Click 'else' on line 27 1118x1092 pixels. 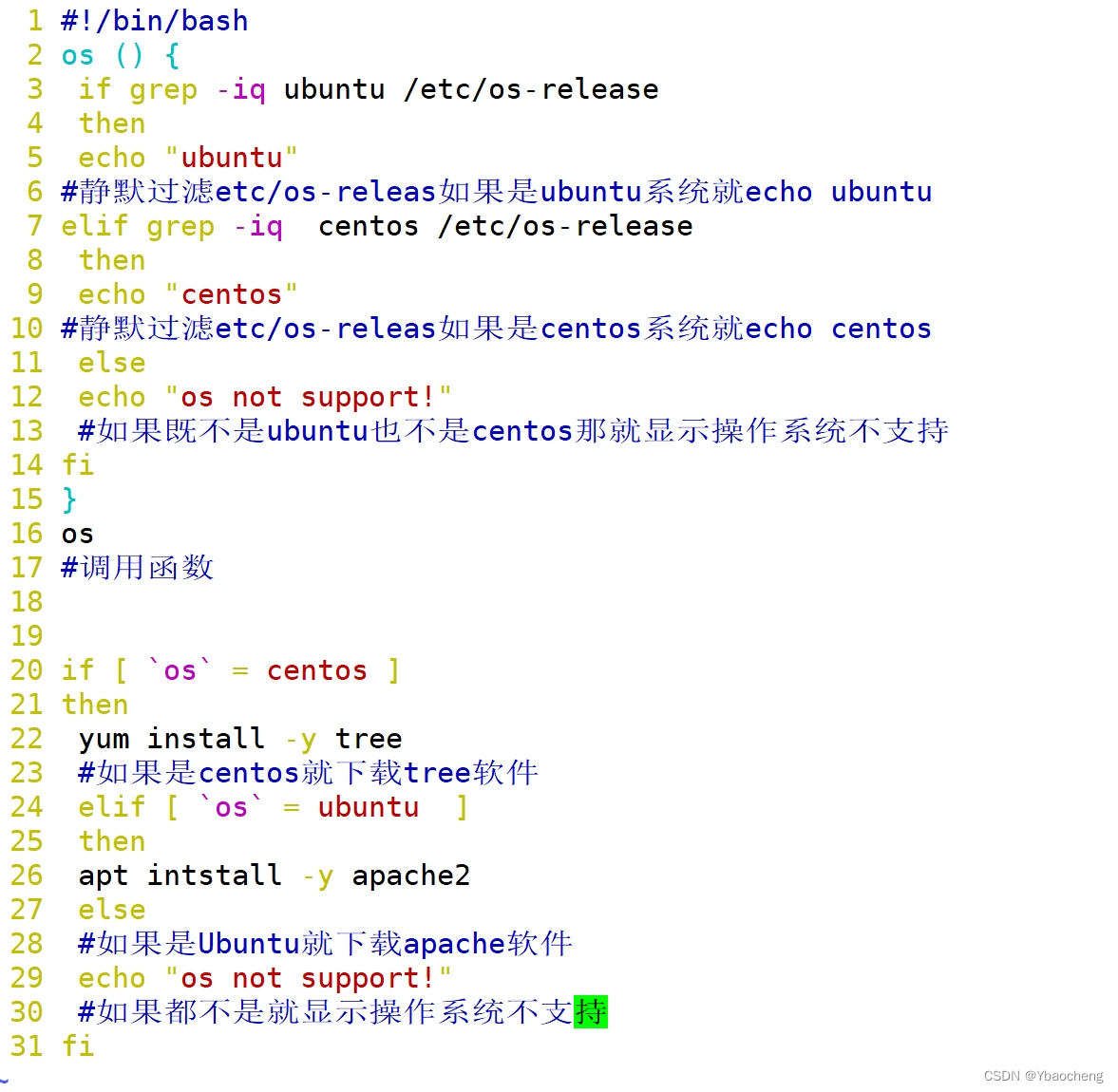click(112, 911)
